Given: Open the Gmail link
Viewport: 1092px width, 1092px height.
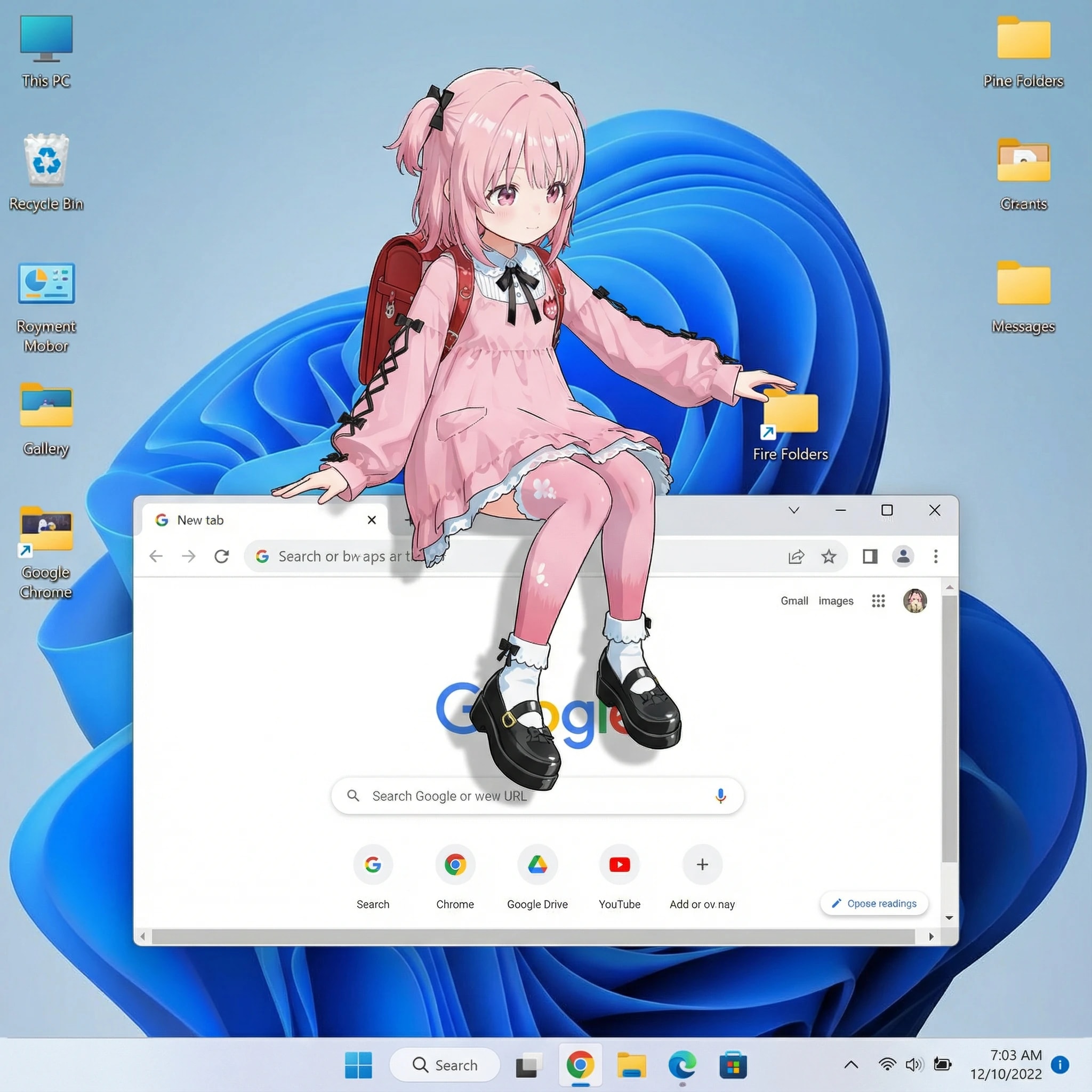Looking at the screenshot, I should click(x=794, y=601).
